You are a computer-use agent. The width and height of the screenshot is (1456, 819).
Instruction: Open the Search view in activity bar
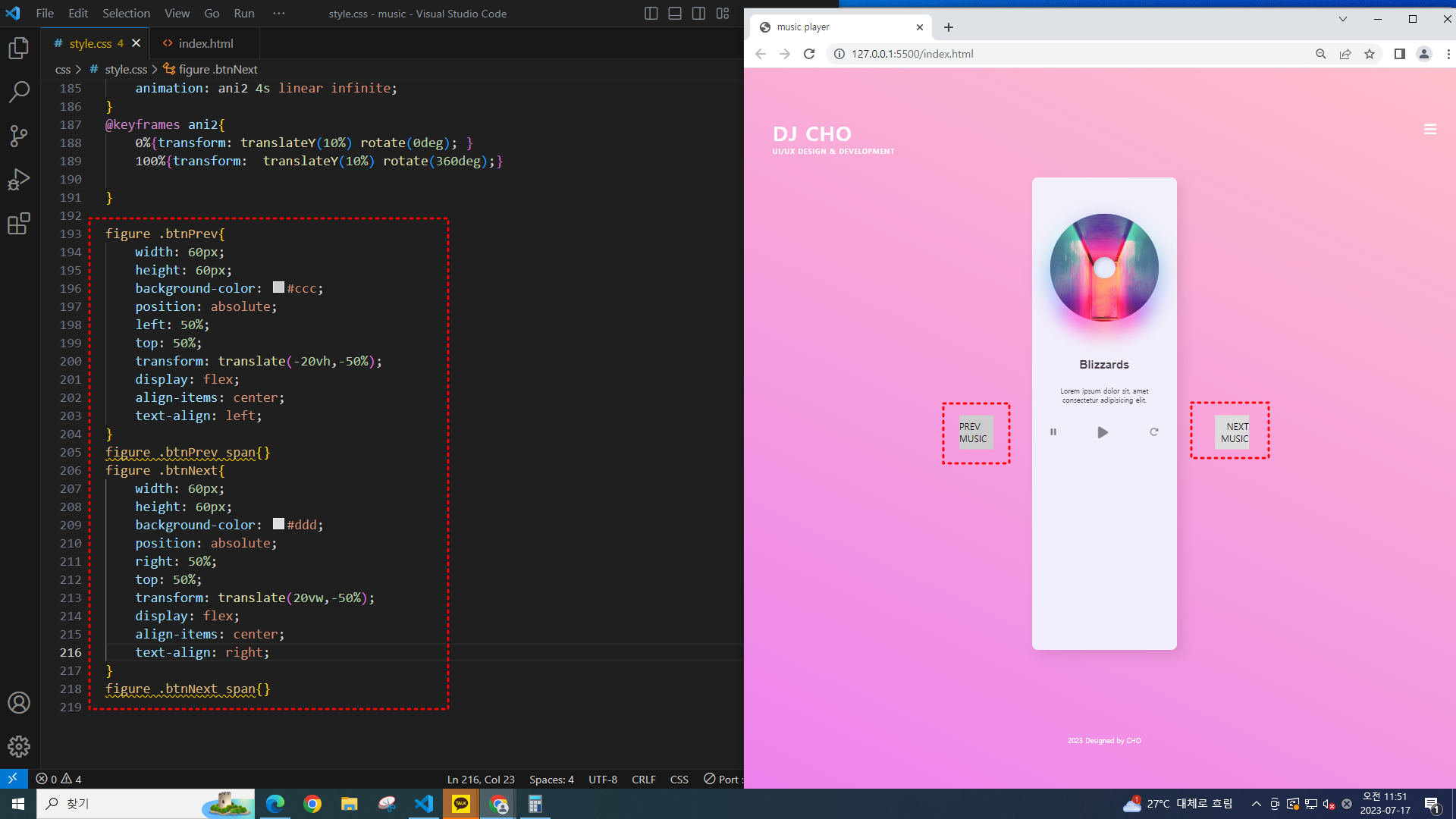[19, 92]
